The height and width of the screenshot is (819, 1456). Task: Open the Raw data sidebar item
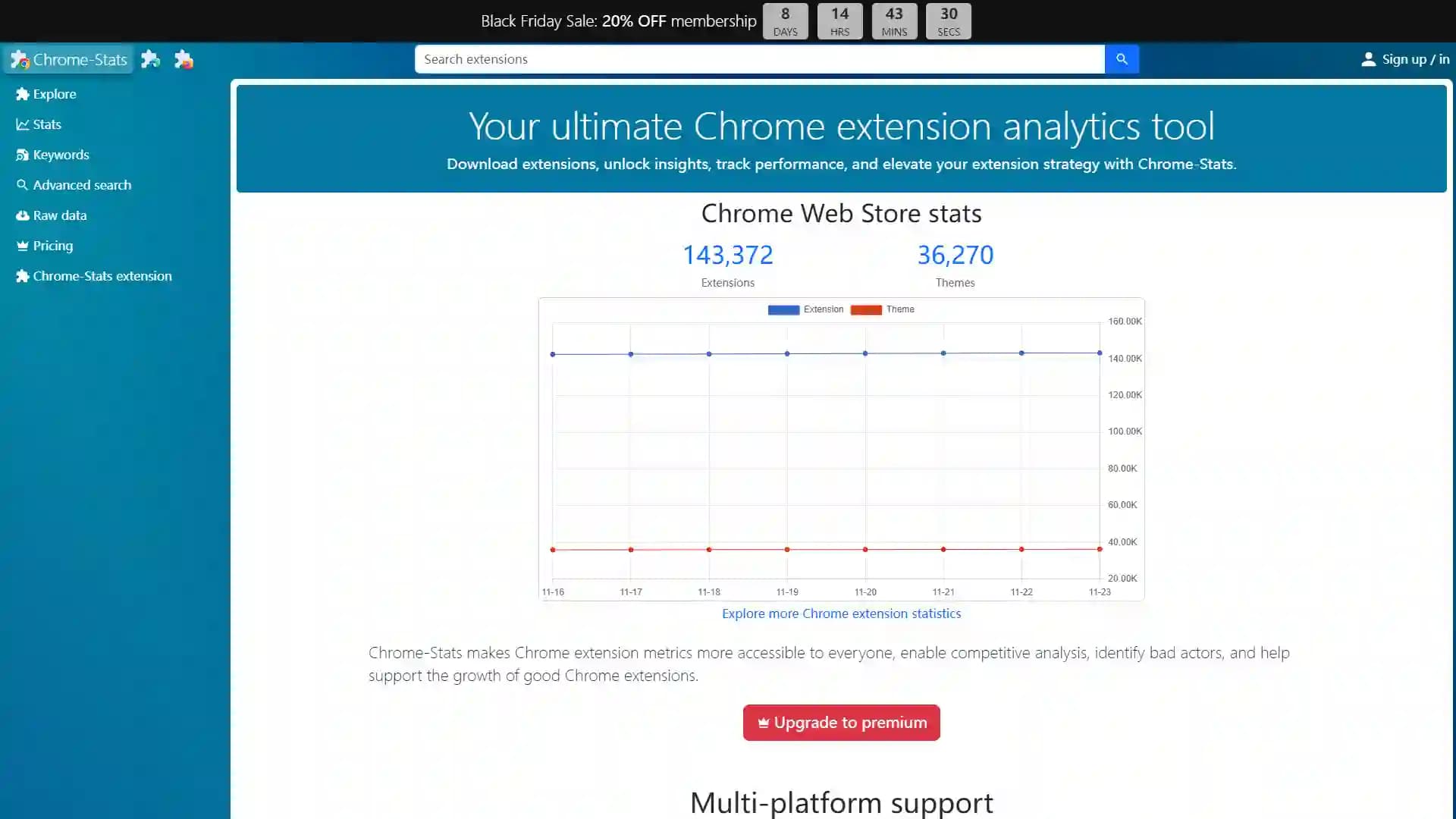click(52, 215)
